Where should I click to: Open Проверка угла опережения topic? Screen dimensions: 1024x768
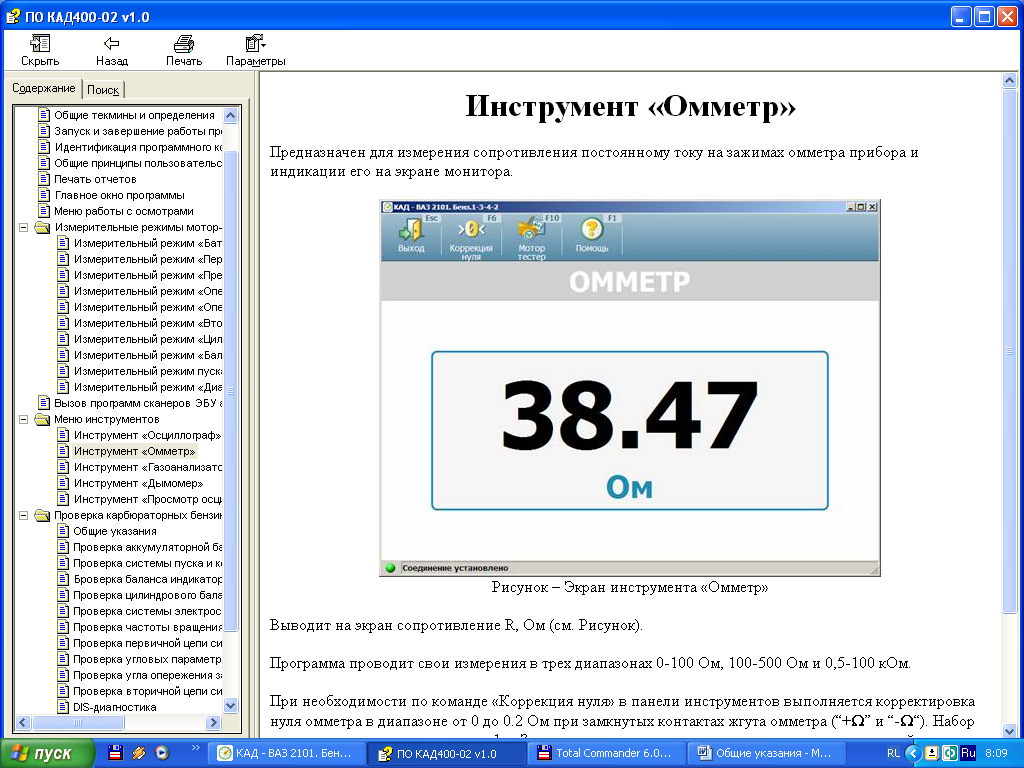coord(148,675)
